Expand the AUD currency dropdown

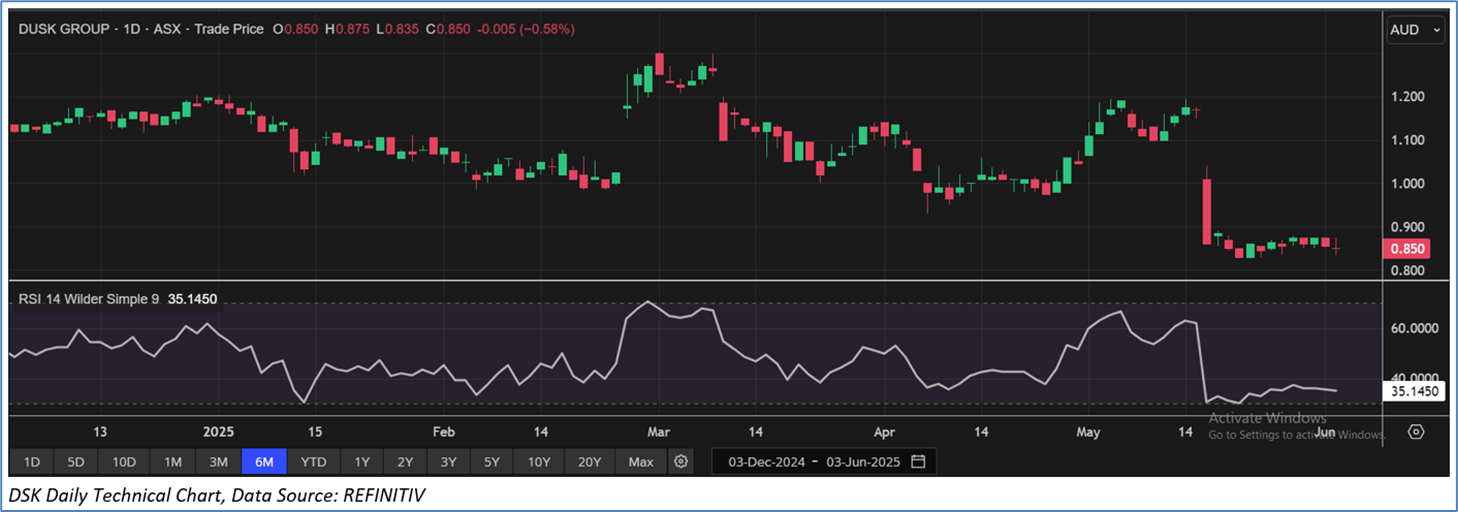point(1415,30)
